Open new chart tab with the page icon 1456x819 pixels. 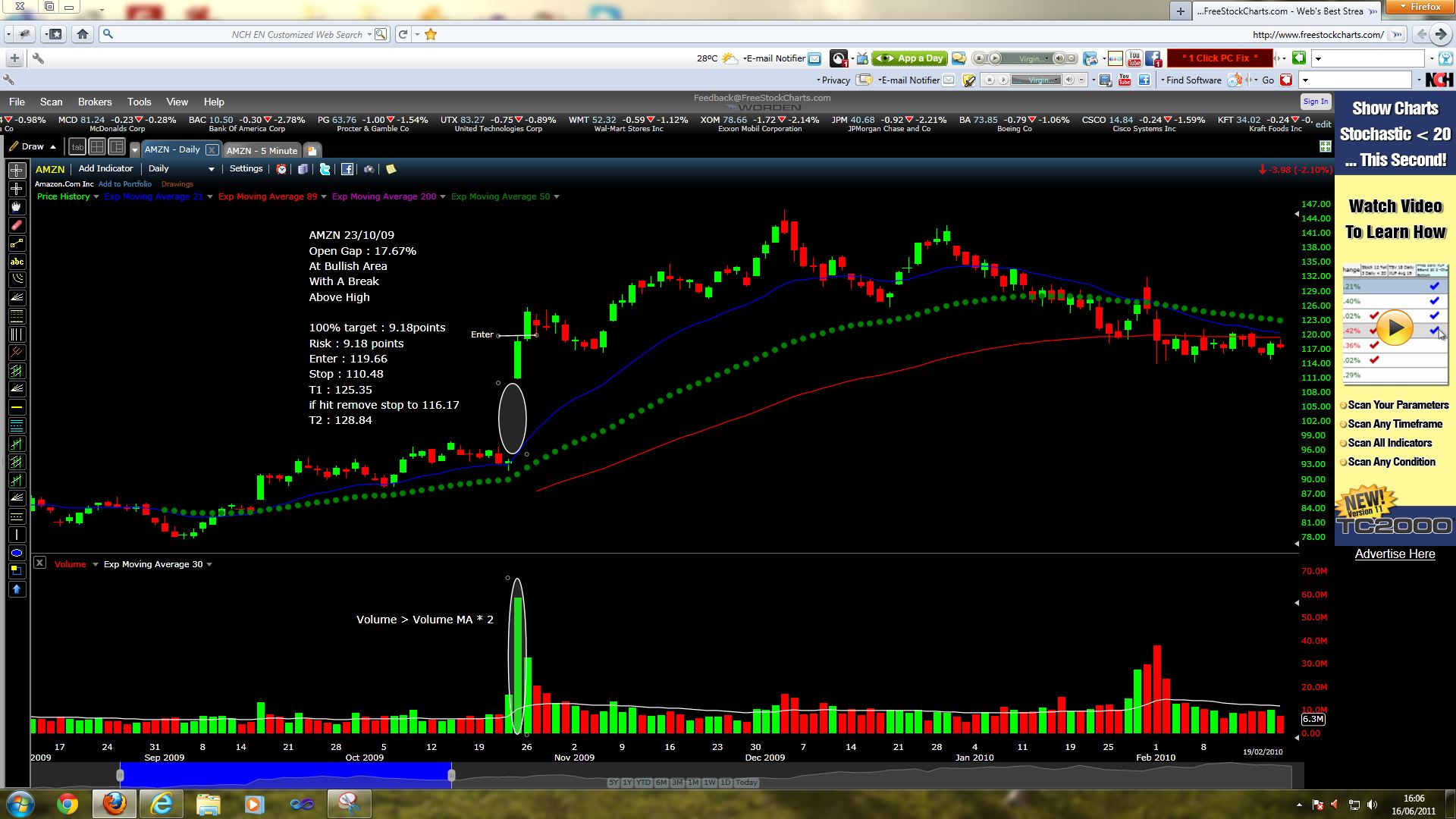coord(312,150)
